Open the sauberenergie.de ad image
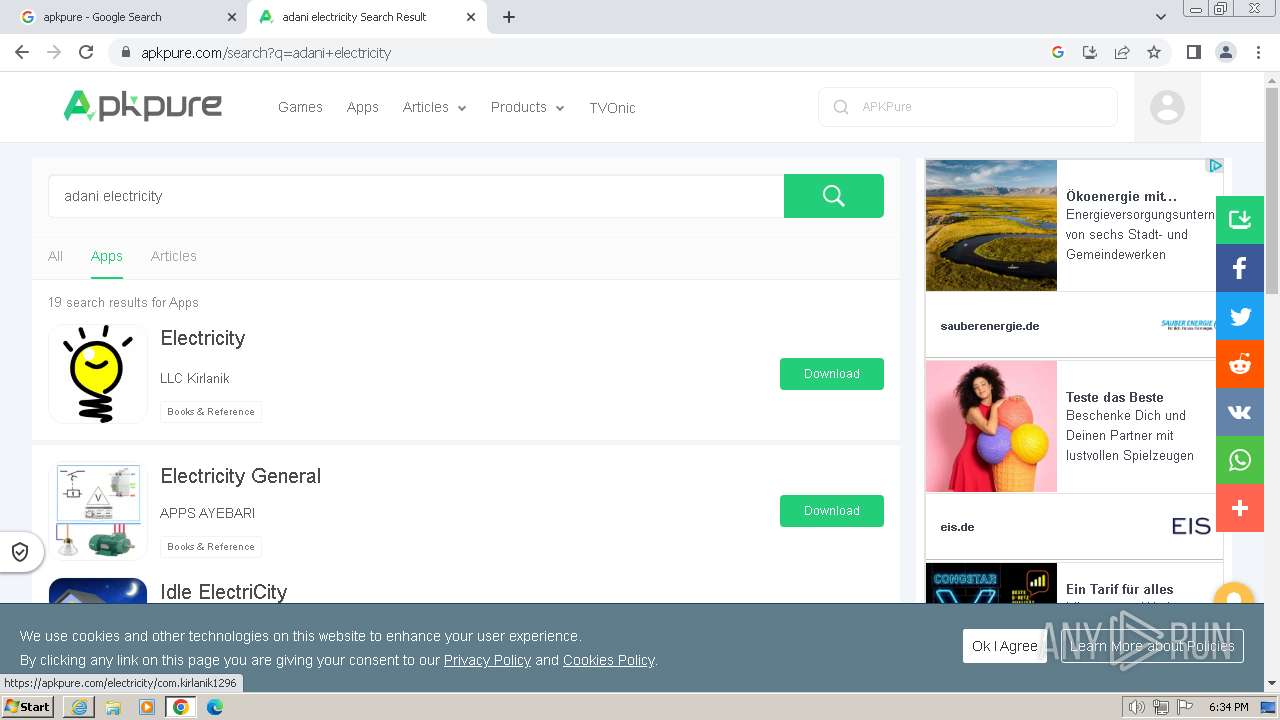 (991, 225)
